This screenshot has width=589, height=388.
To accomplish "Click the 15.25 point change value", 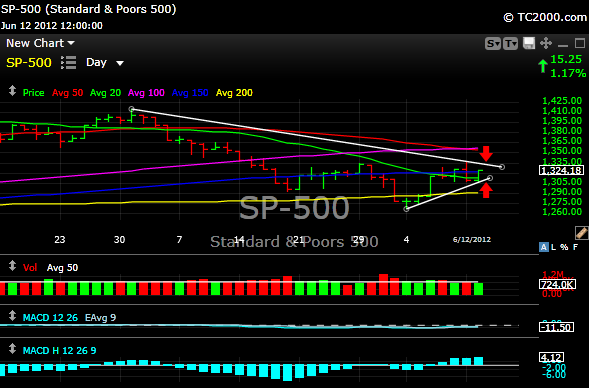I will coord(566,59).
